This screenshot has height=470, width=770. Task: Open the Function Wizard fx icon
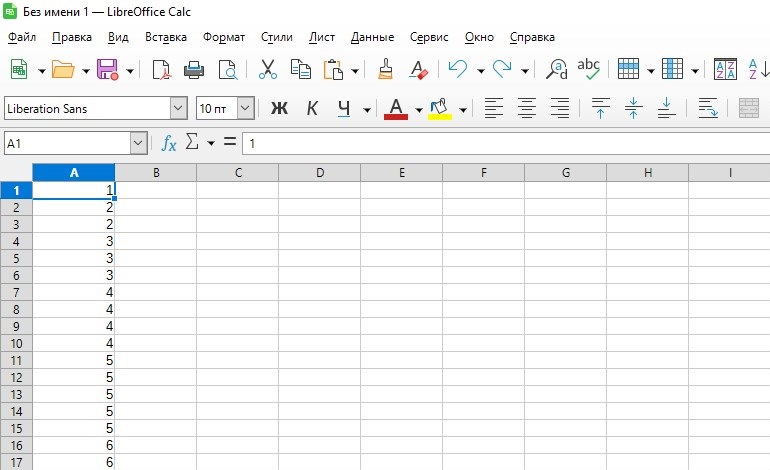pyautogui.click(x=169, y=144)
